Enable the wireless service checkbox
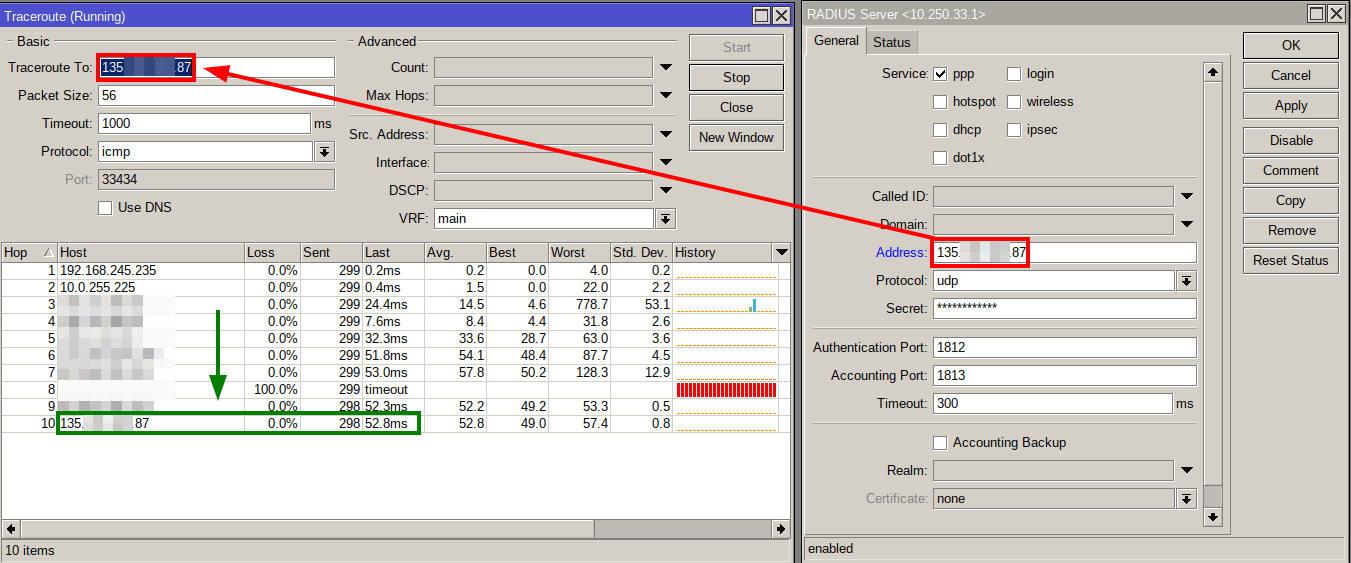Screen dimensions: 1351x563 (x=1014, y=102)
